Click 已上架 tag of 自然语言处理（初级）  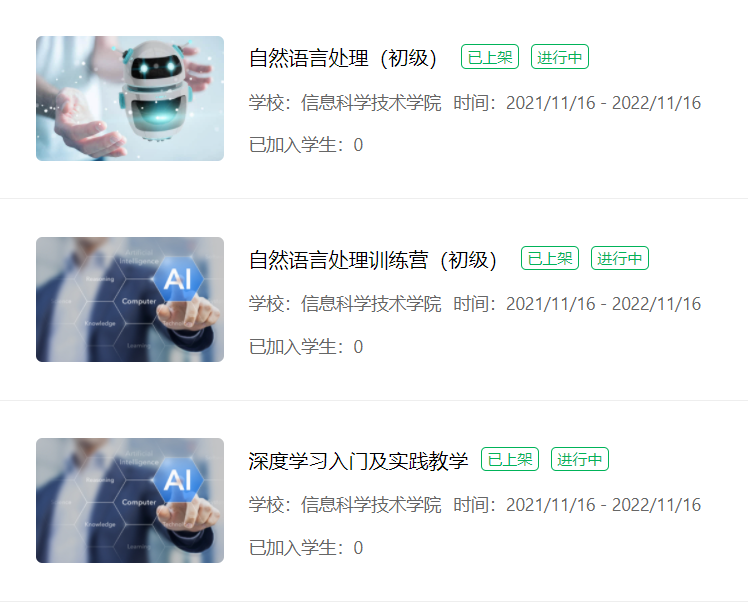coord(490,57)
